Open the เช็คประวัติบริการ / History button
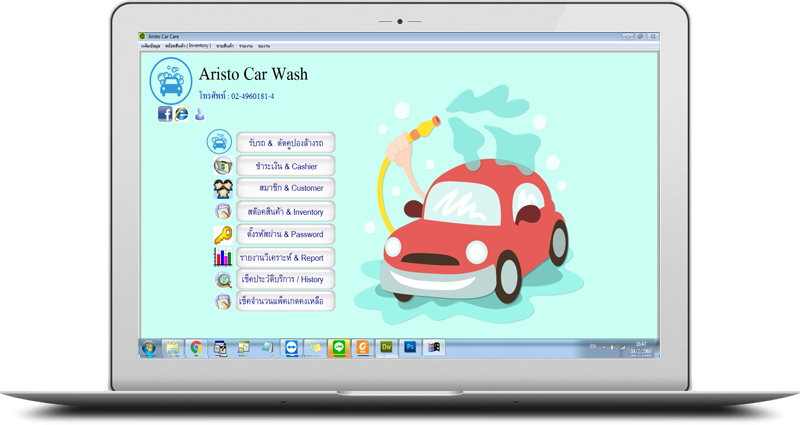This screenshot has width=800, height=425. [286, 279]
